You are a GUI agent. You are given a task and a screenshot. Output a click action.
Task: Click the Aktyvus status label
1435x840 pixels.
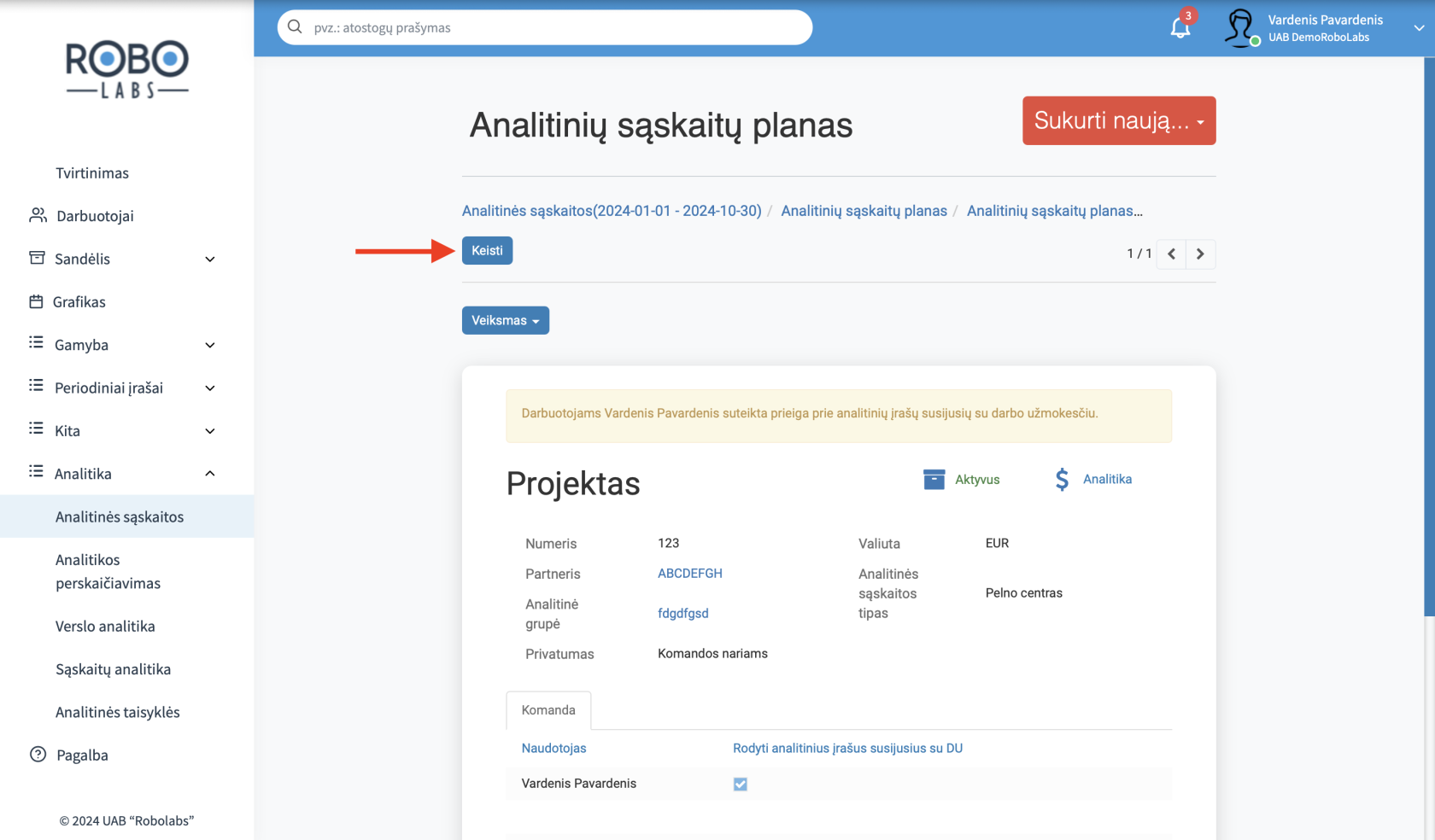point(977,480)
